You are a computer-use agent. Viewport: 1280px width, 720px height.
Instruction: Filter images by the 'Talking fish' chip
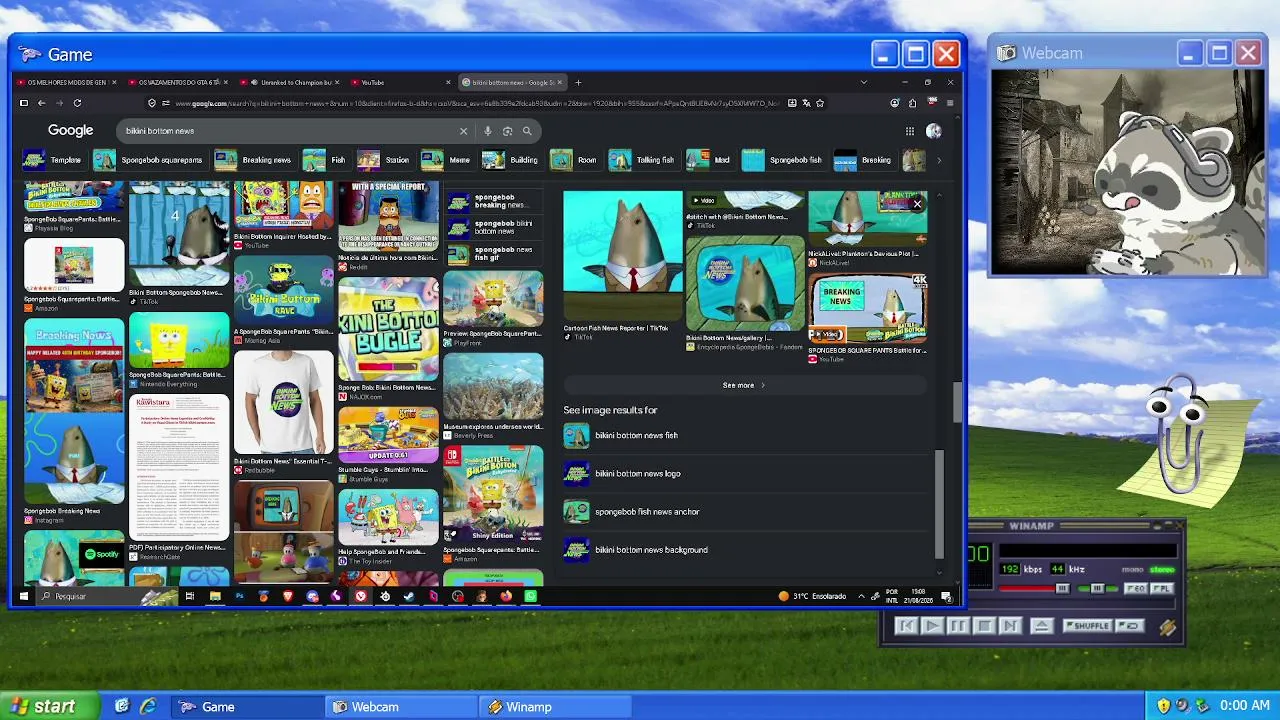coord(643,160)
